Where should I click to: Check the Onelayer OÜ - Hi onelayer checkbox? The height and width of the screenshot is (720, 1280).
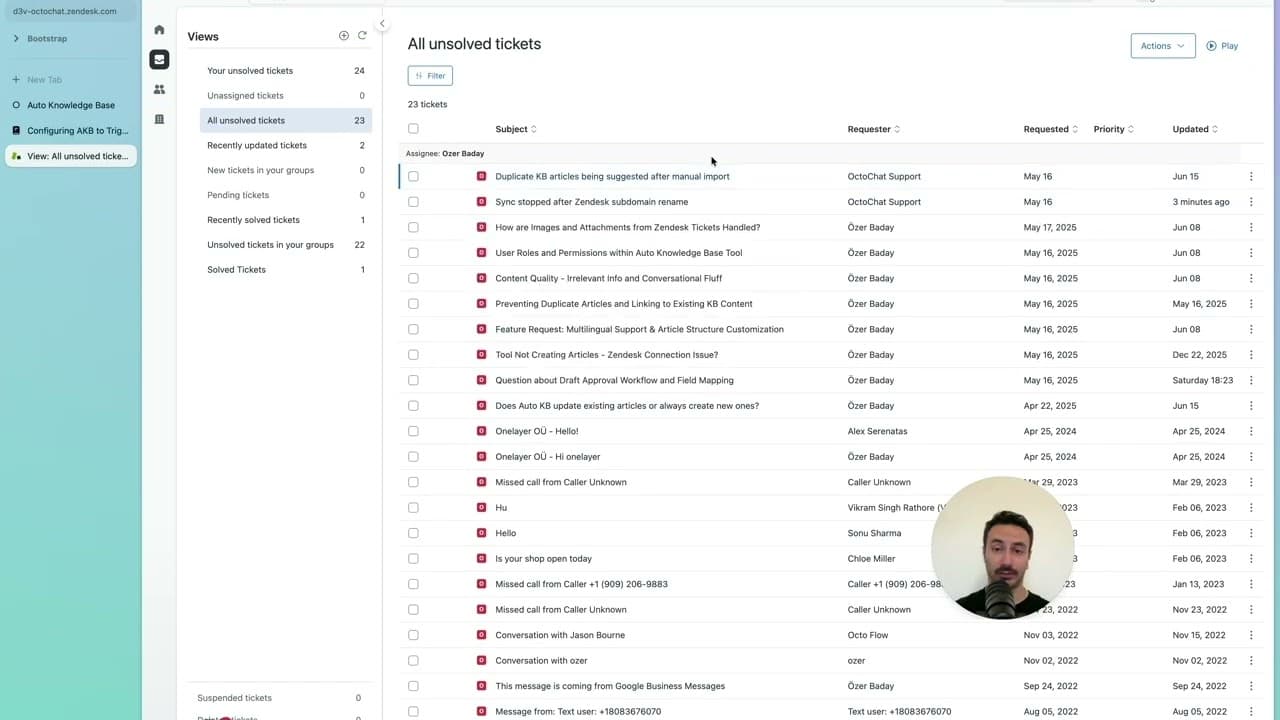[x=413, y=457]
